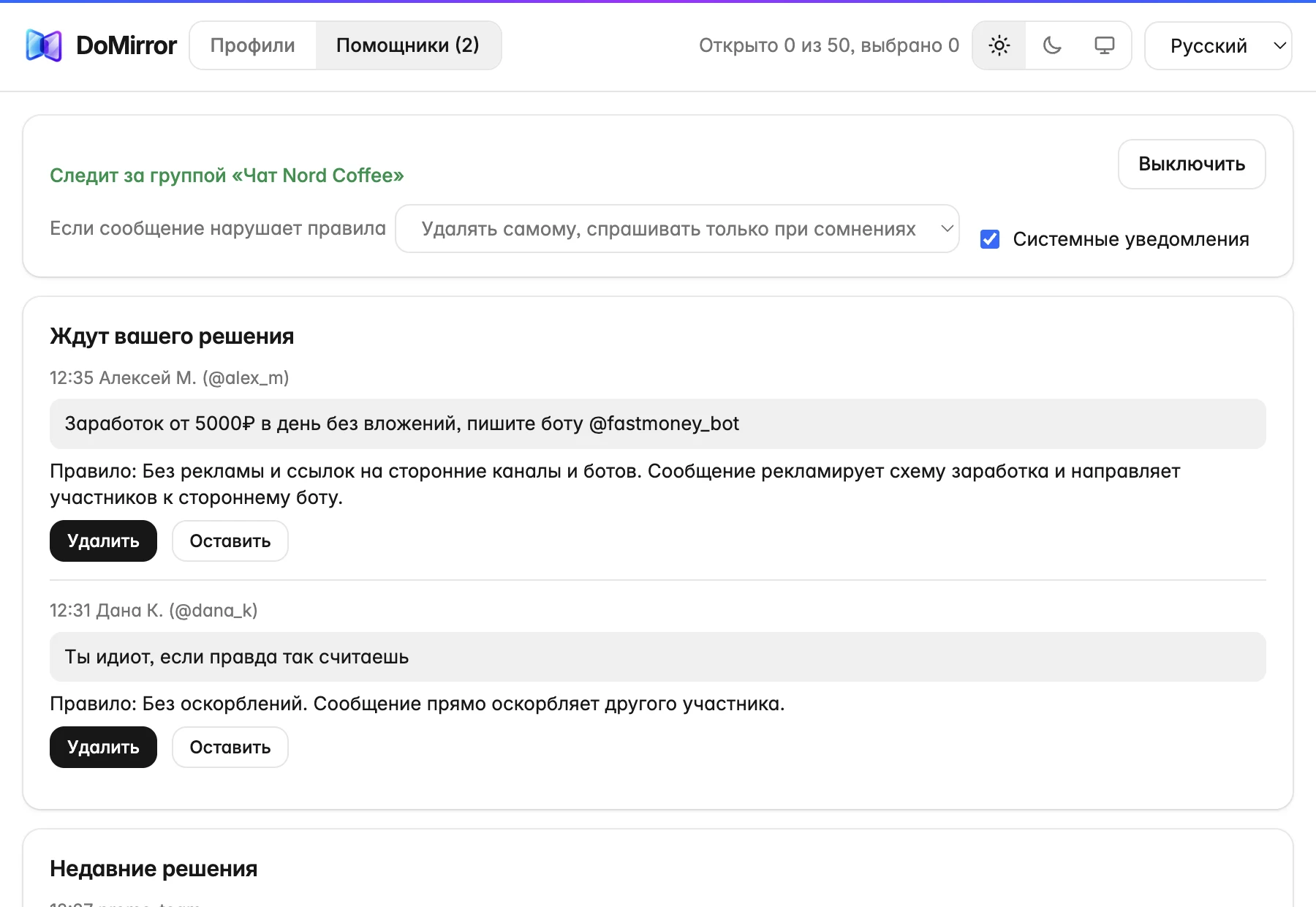Open rule violation action dropdown
Image resolution: width=1316 pixels, height=907 pixels.
point(677,229)
